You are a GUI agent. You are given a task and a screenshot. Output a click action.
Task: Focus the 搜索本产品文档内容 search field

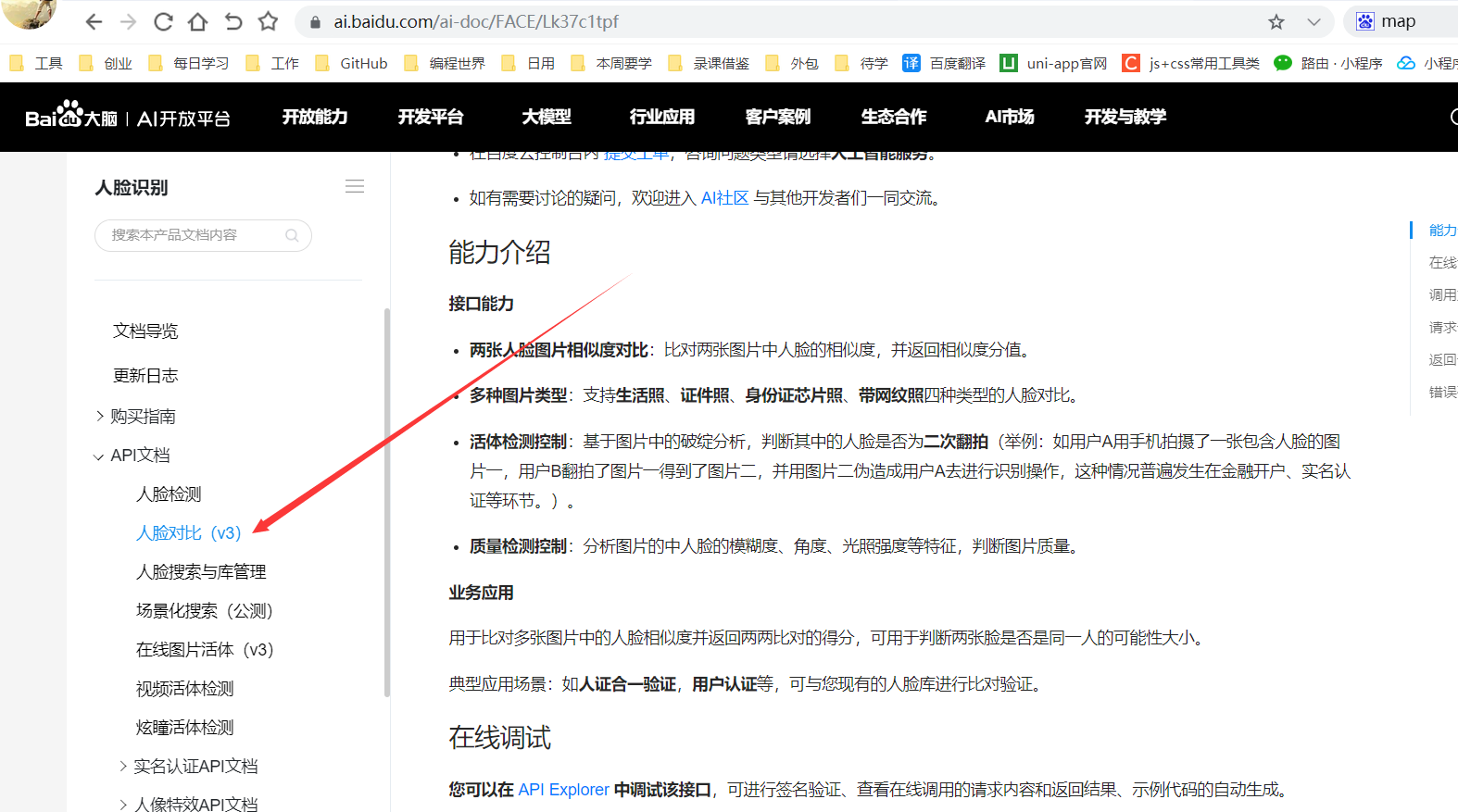[x=203, y=235]
